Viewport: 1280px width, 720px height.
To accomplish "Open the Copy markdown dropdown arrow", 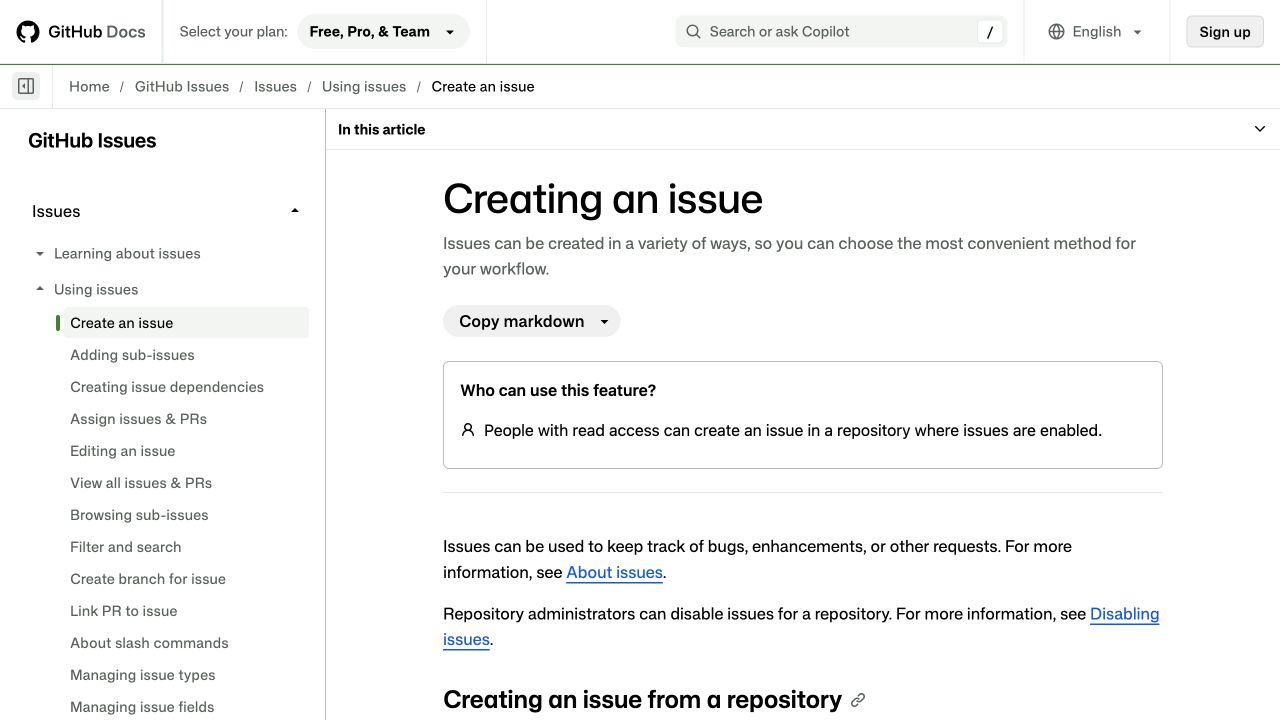I will [604, 322].
